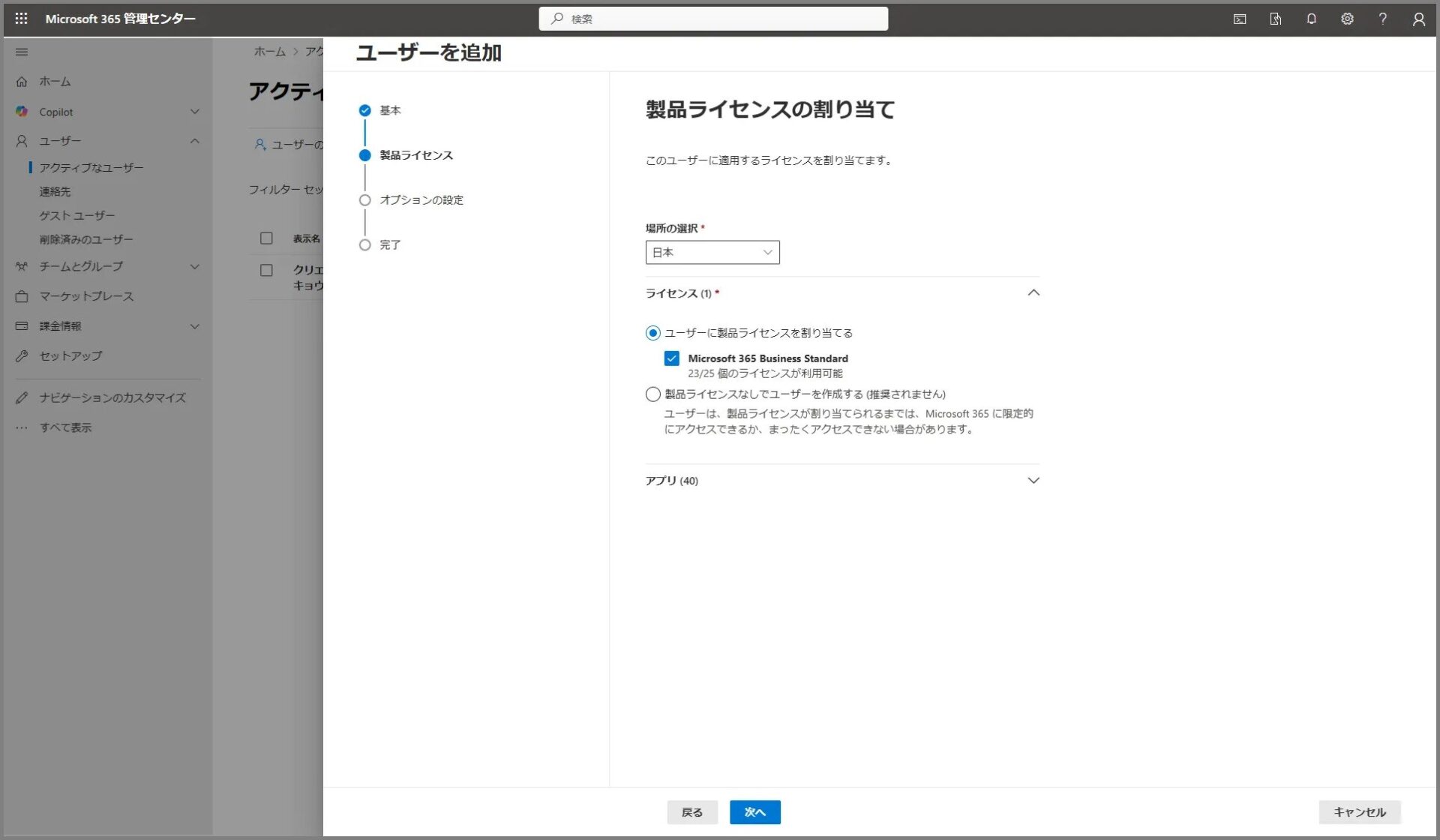The height and width of the screenshot is (840, 1440).
Task: Click すべて表示 in sidebar
Action: click(65, 427)
